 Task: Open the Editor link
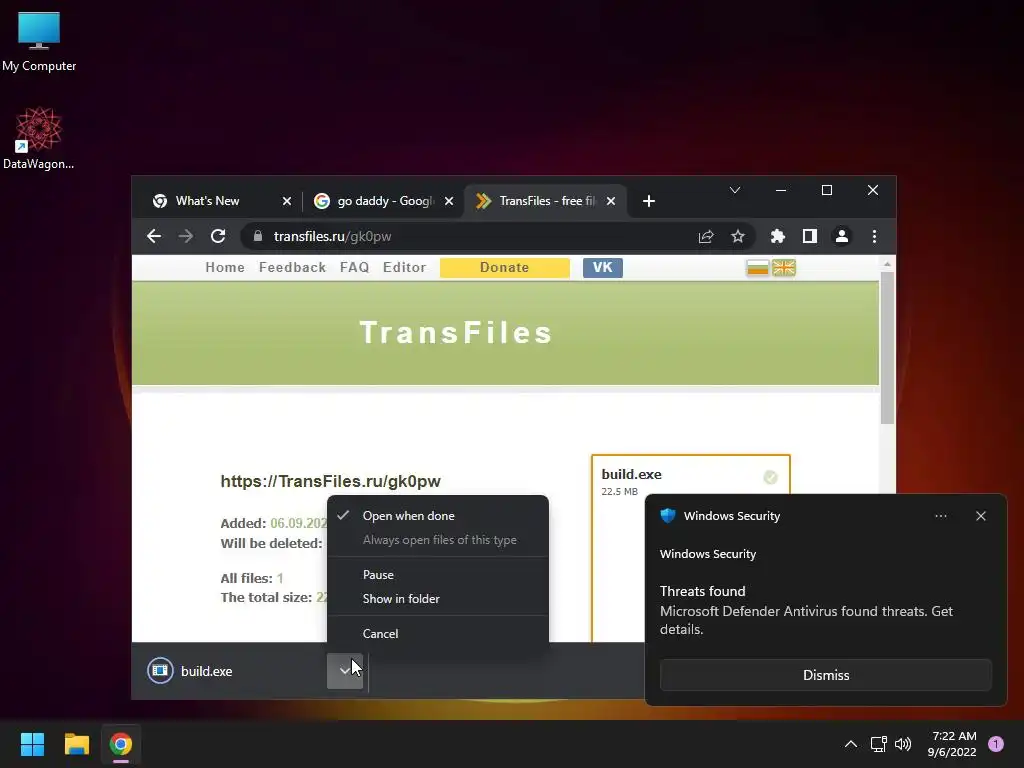pyautogui.click(x=404, y=268)
